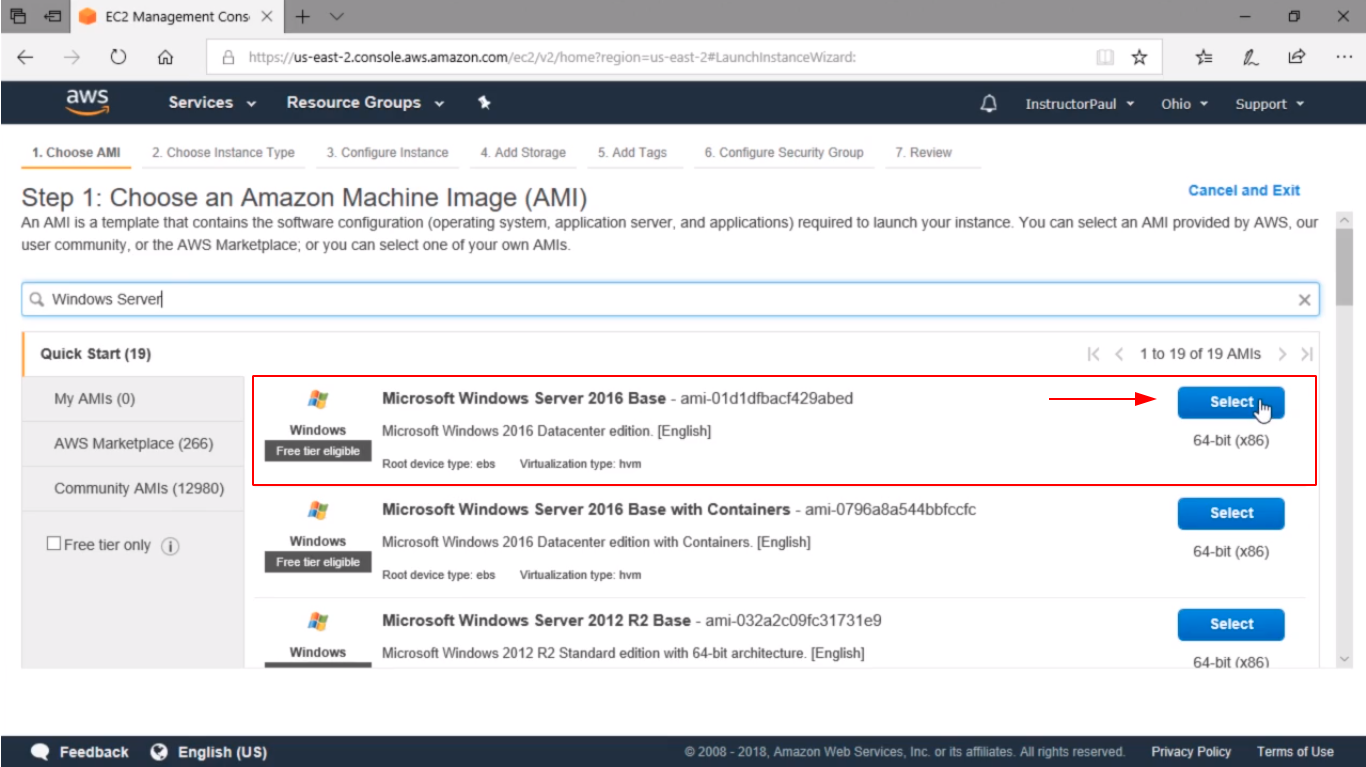Viewport: 1366px width, 767px height.
Task: Click the Cancel and Exit link
Action: tap(1244, 190)
